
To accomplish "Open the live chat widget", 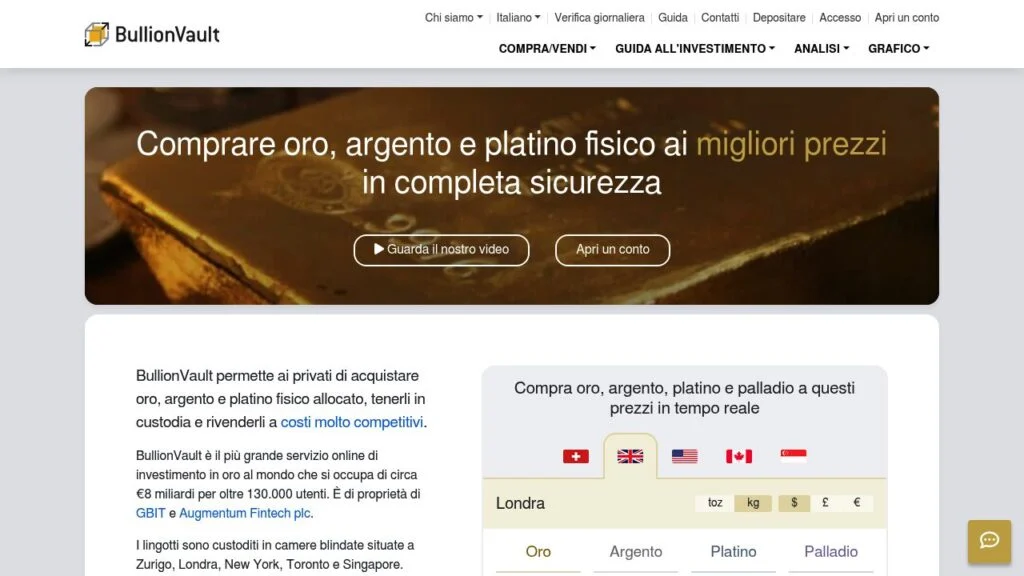I will pos(989,541).
